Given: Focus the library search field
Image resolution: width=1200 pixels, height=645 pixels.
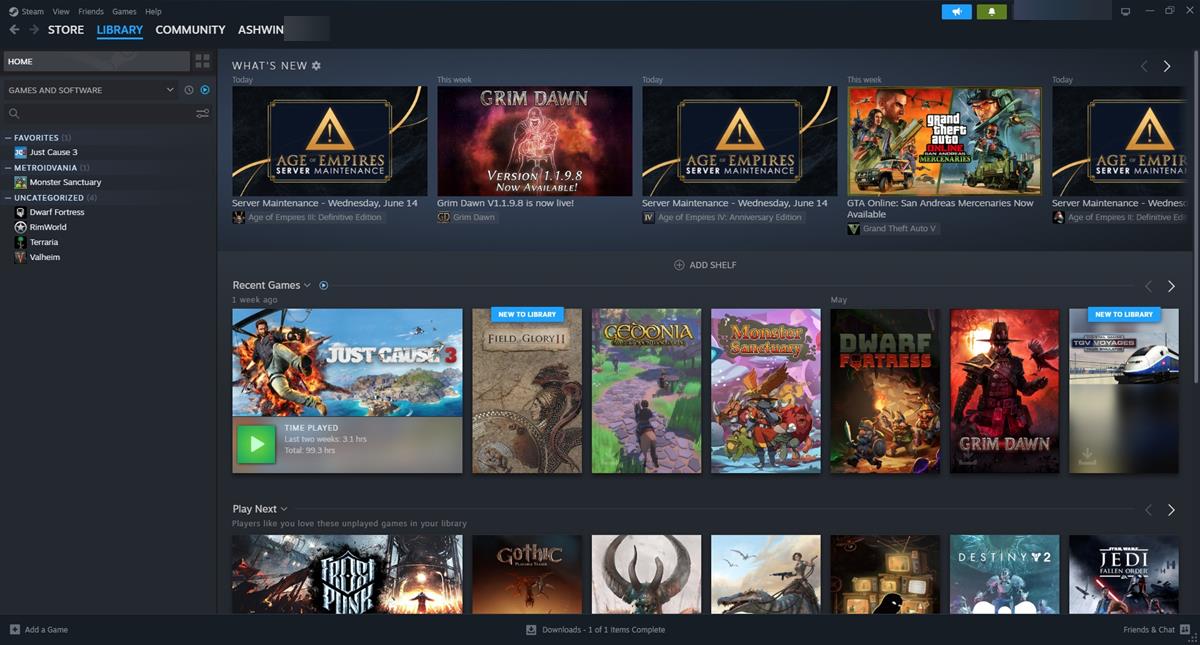Looking at the screenshot, I should tap(98, 113).
